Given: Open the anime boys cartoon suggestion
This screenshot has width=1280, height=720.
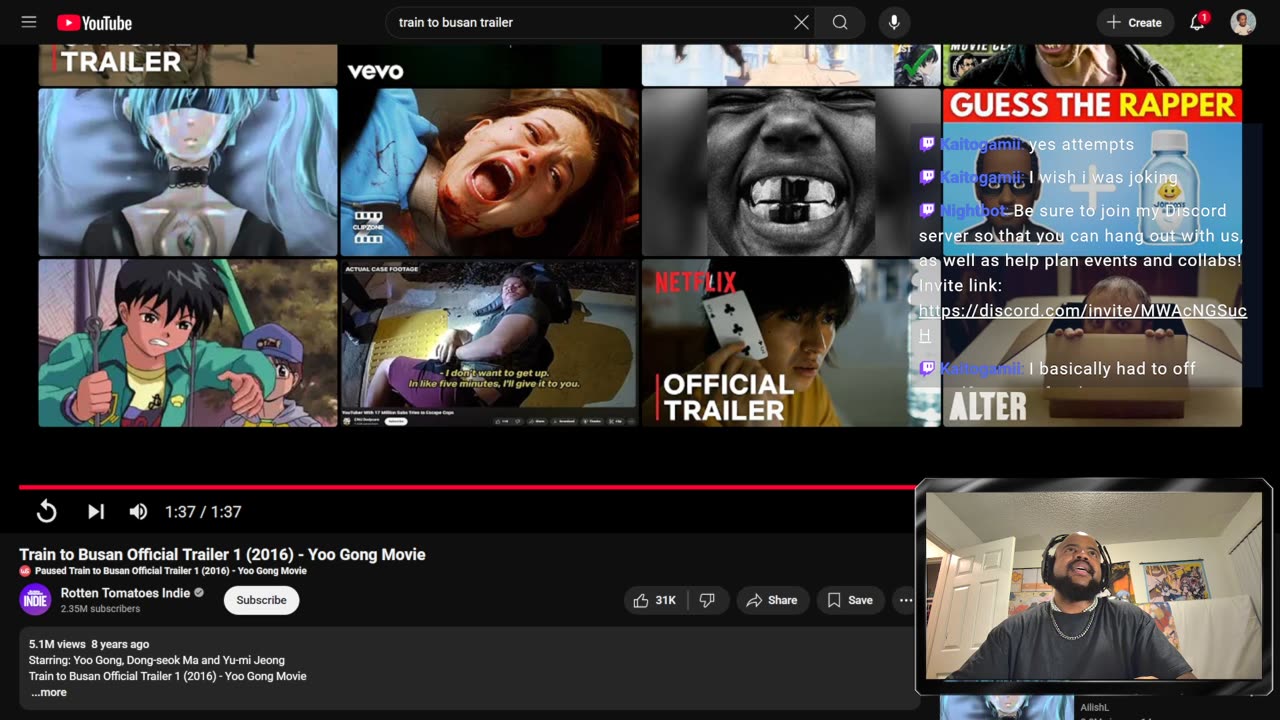Looking at the screenshot, I should click(188, 343).
